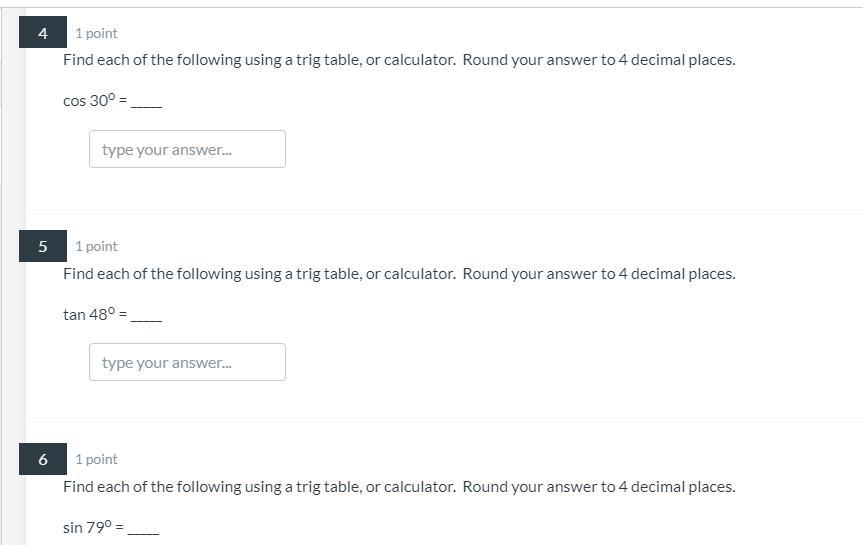Click the blank line after sin 79° =
The height and width of the screenshot is (545, 863).
tap(144, 530)
